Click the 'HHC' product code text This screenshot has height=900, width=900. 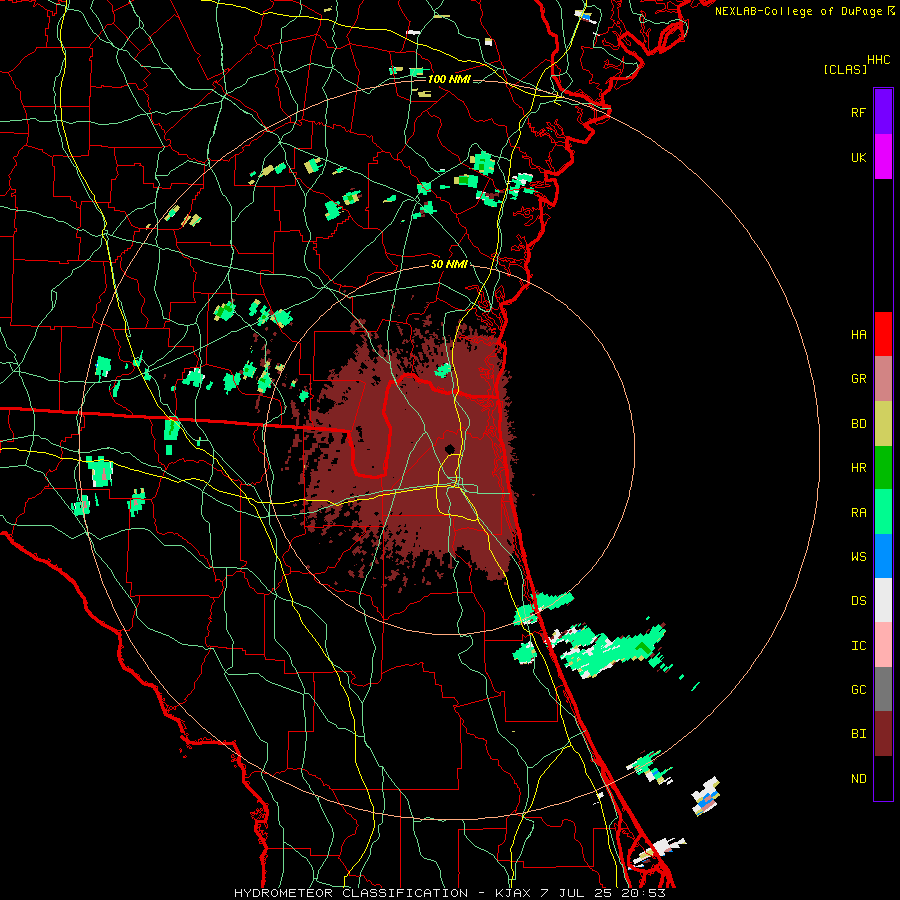pos(879,60)
